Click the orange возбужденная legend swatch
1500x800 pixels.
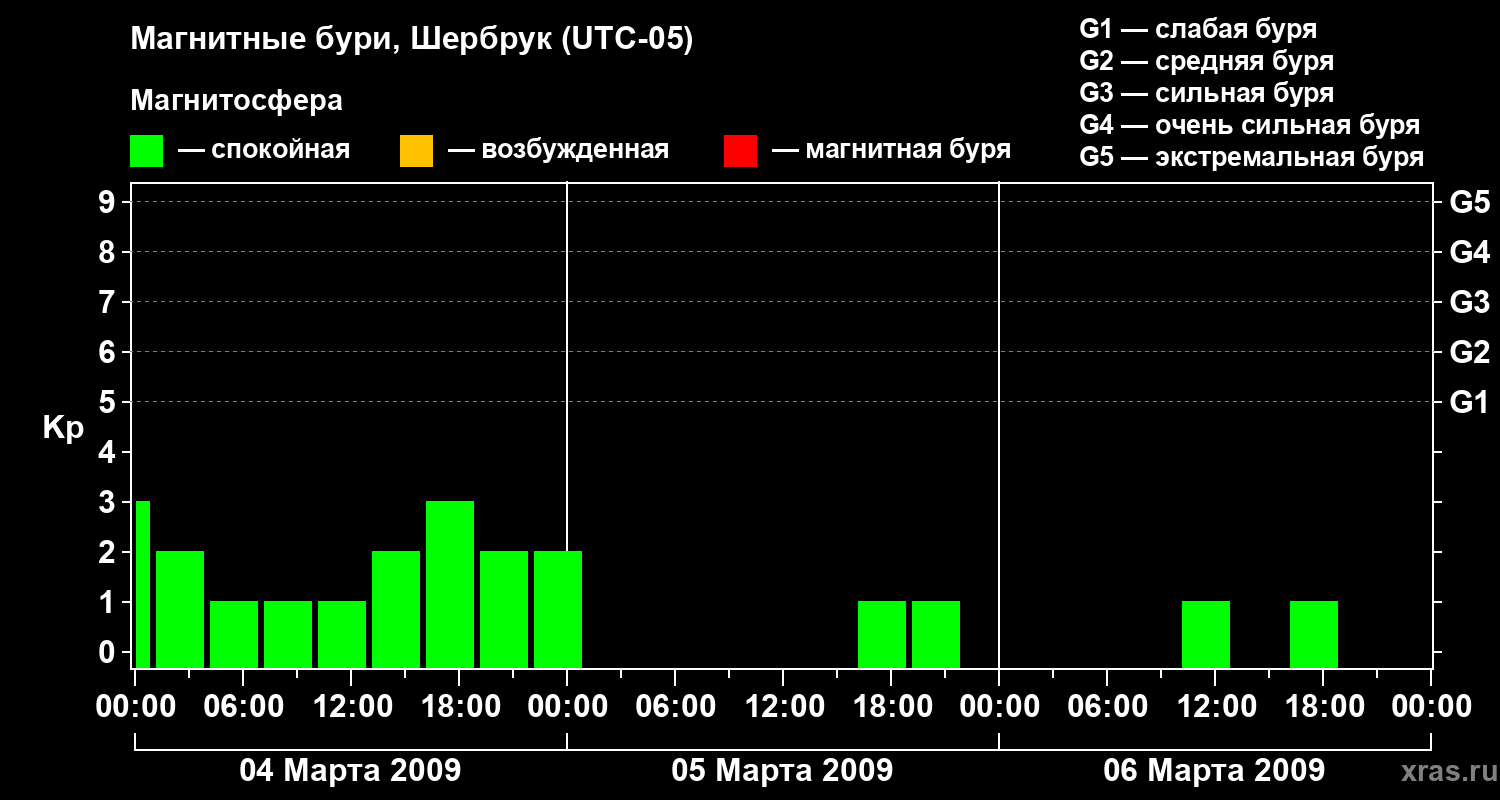[x=416, y=151]
